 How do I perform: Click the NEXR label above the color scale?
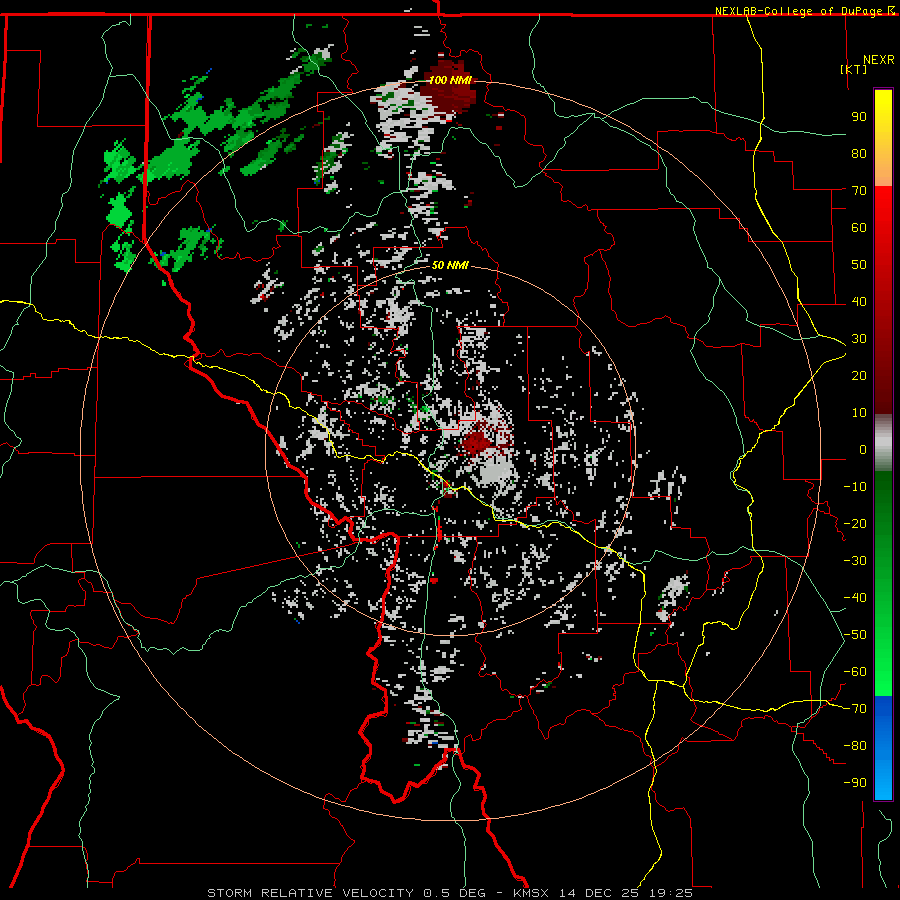pos(879,59)
